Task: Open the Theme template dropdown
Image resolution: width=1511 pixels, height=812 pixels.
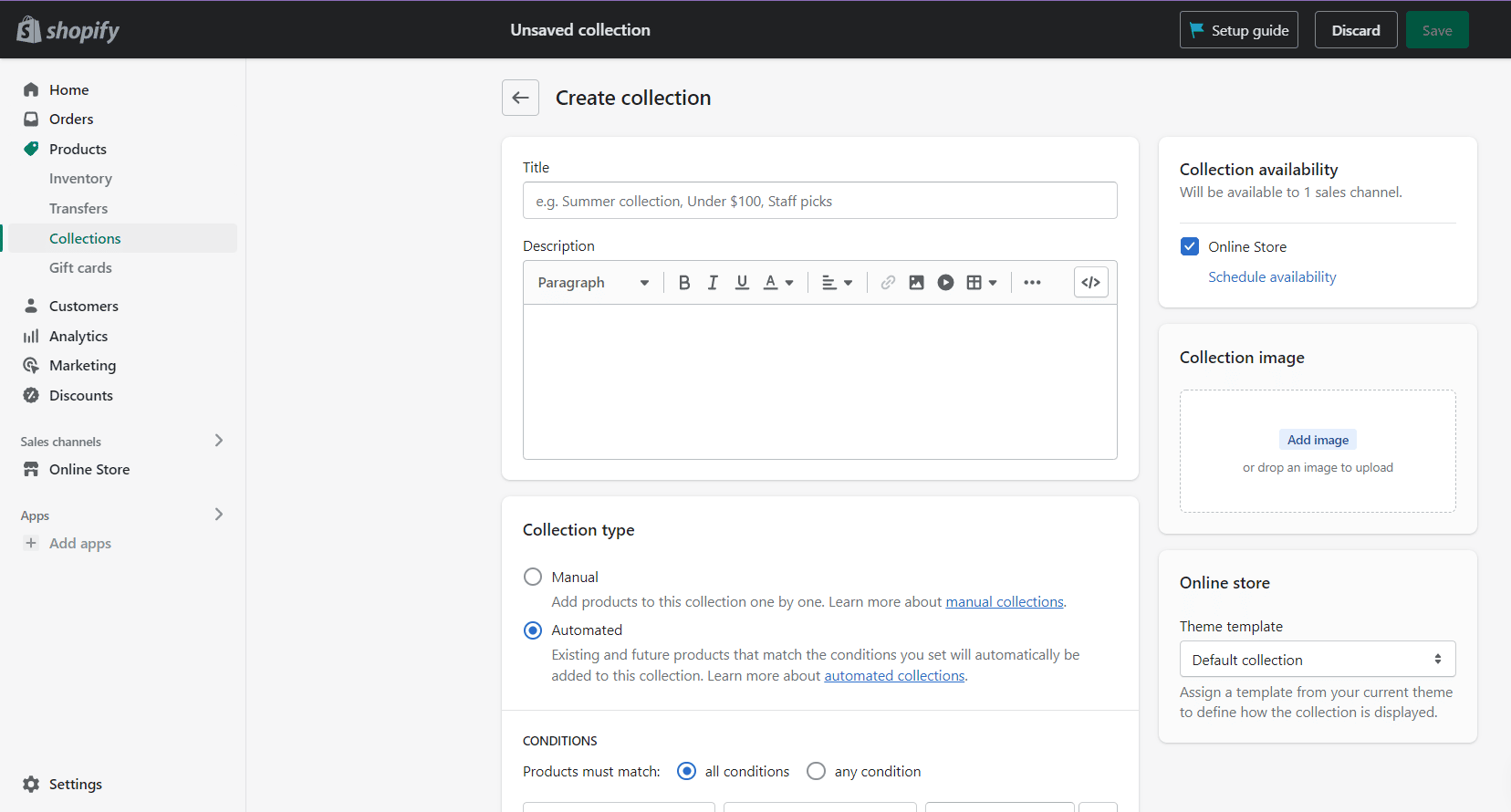Action: coord(1317,660)
